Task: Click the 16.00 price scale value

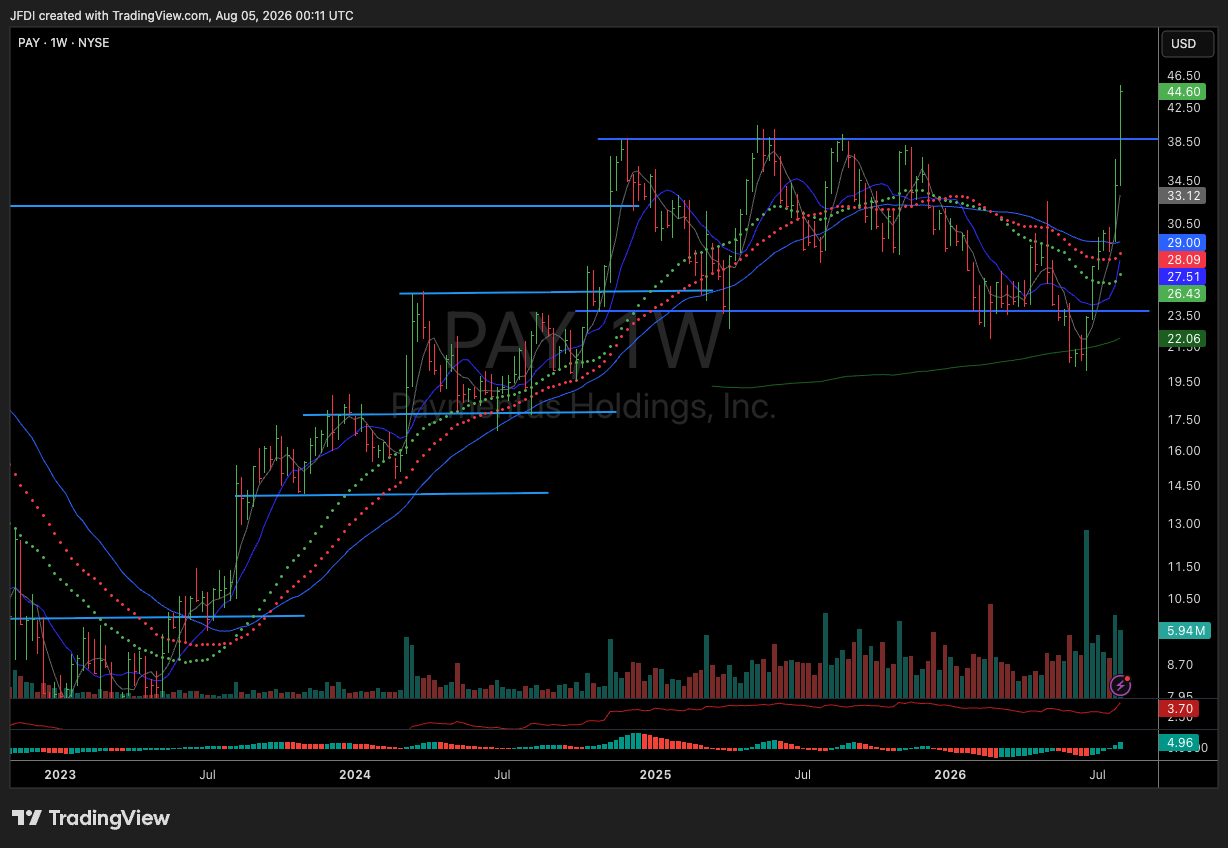Action: point(1183,450)
